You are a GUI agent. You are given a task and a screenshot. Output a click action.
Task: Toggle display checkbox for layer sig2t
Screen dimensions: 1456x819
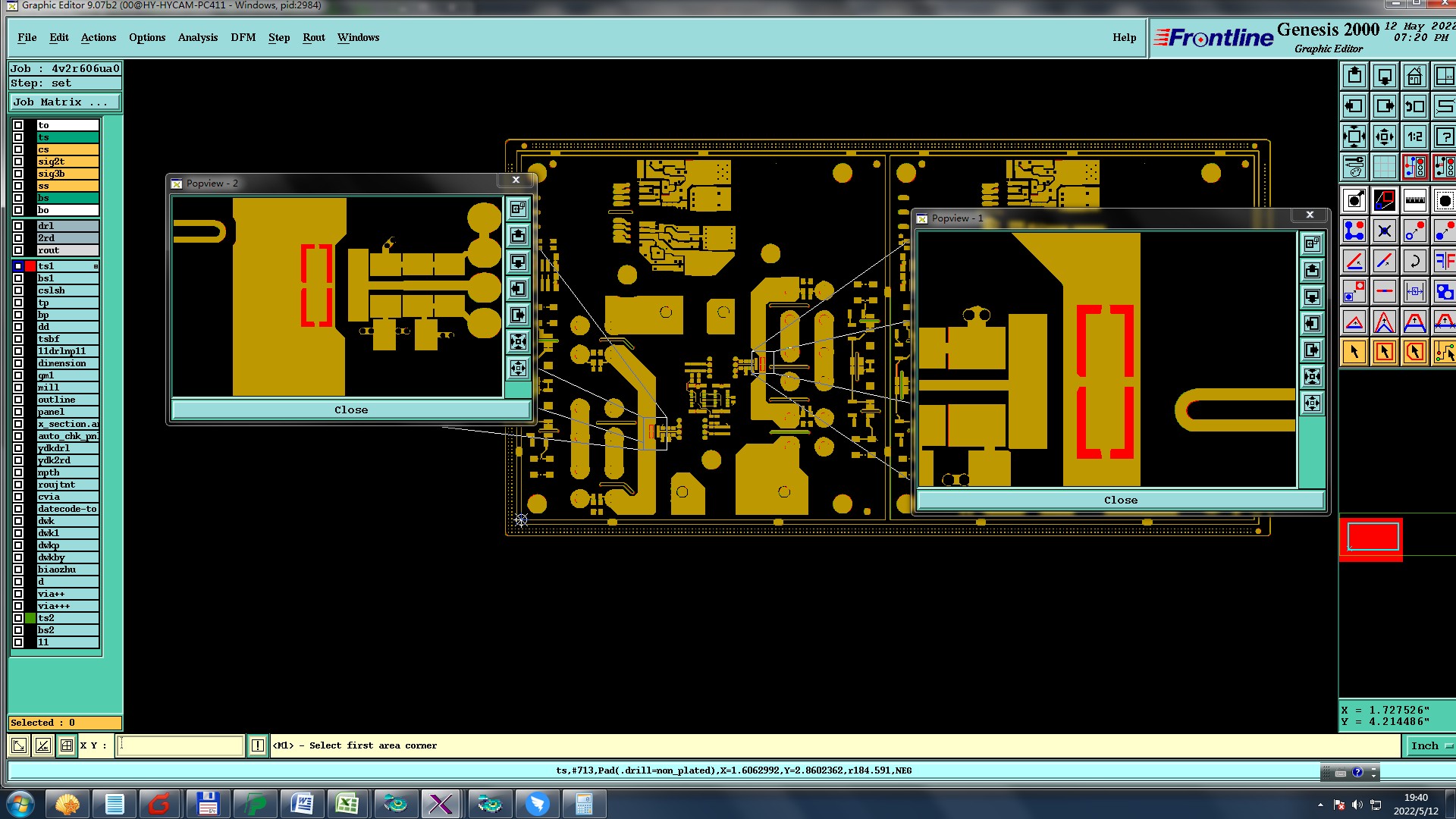point(18,162)
